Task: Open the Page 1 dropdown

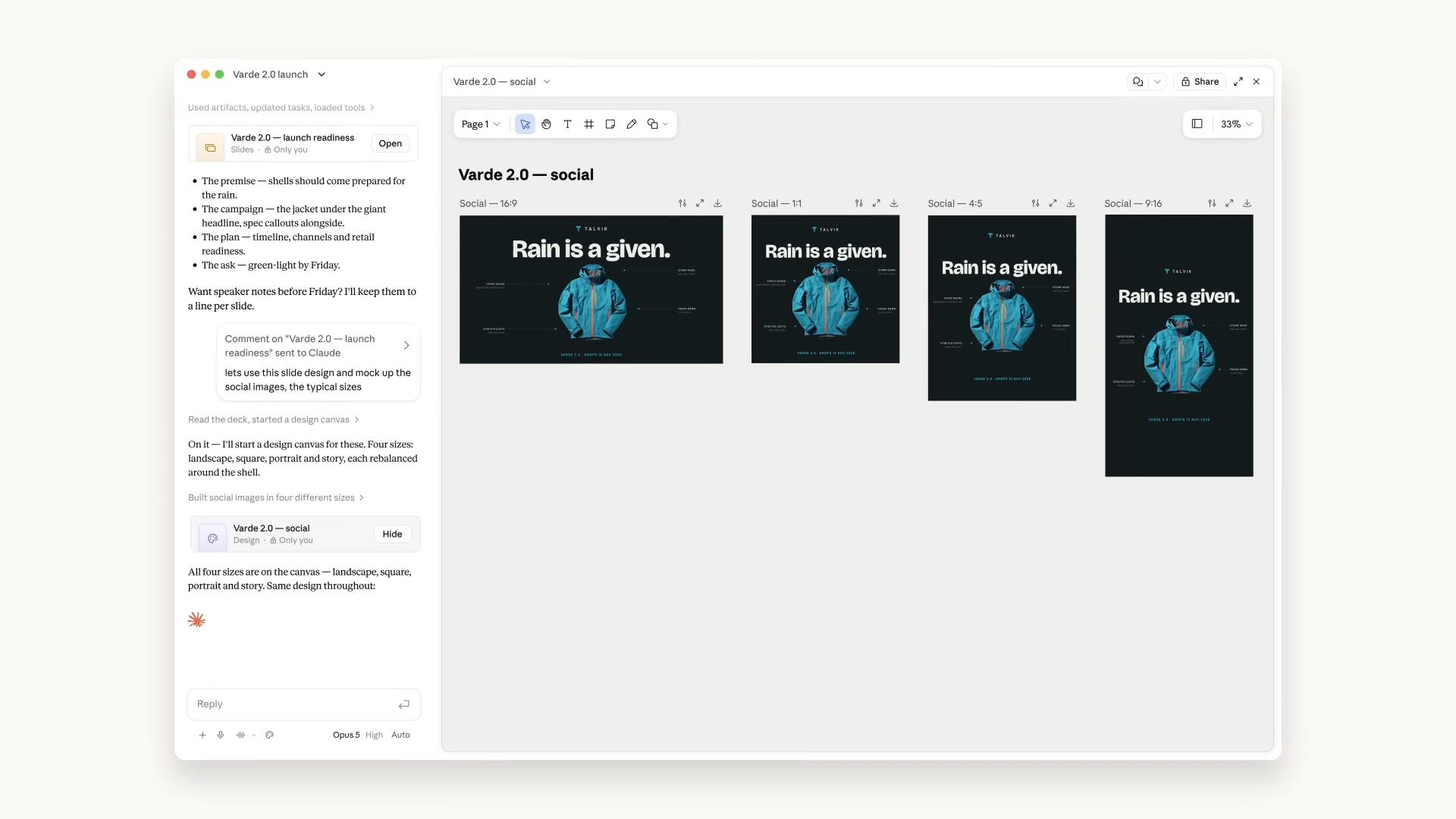Action: [481, 124]
